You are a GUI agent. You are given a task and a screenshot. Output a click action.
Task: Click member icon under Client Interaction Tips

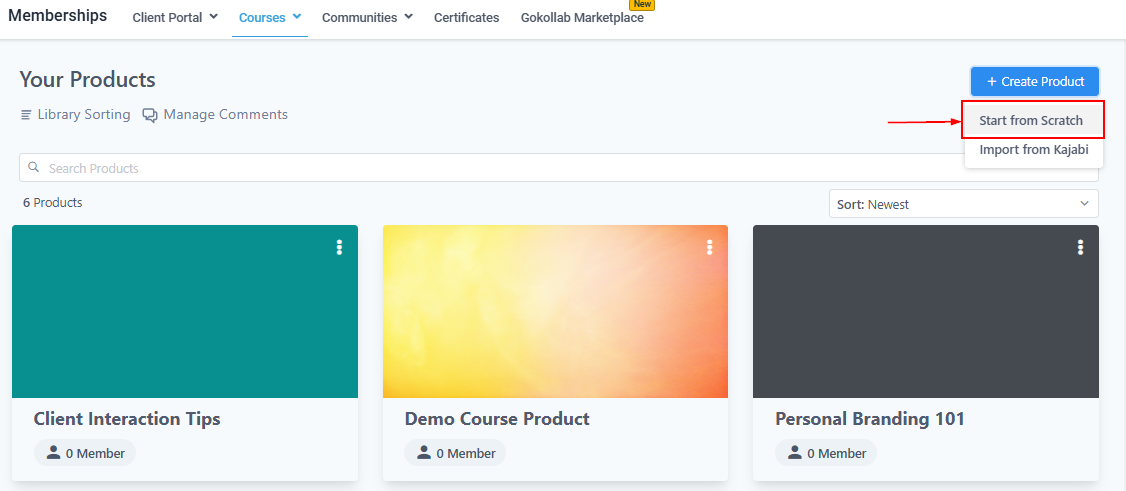click(54, 453)
